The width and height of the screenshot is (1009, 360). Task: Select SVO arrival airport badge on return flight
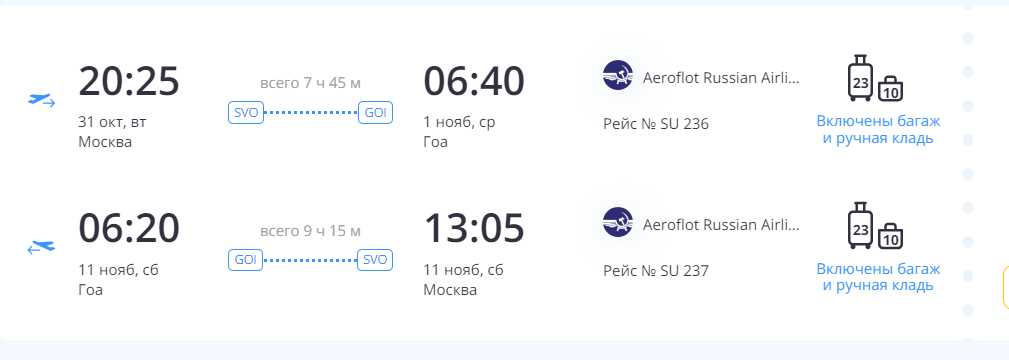[x=375, y=260]
